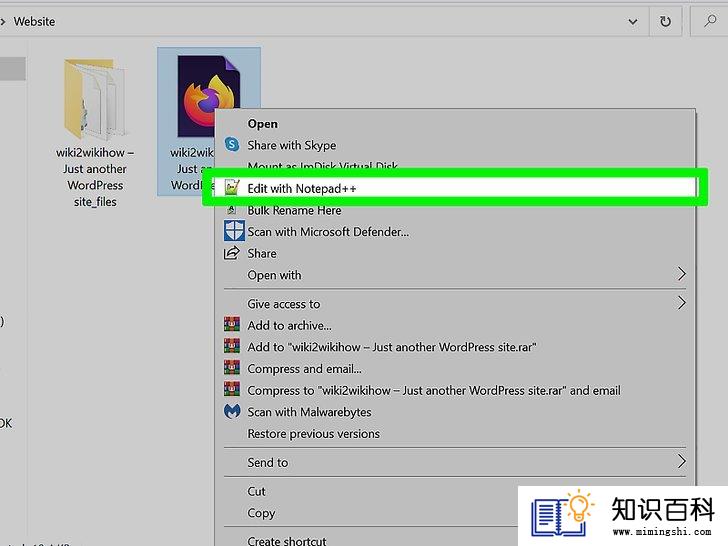Select Scan with Microsoft Defender
This screenshot has height=546, width=728.
[455, 231]
